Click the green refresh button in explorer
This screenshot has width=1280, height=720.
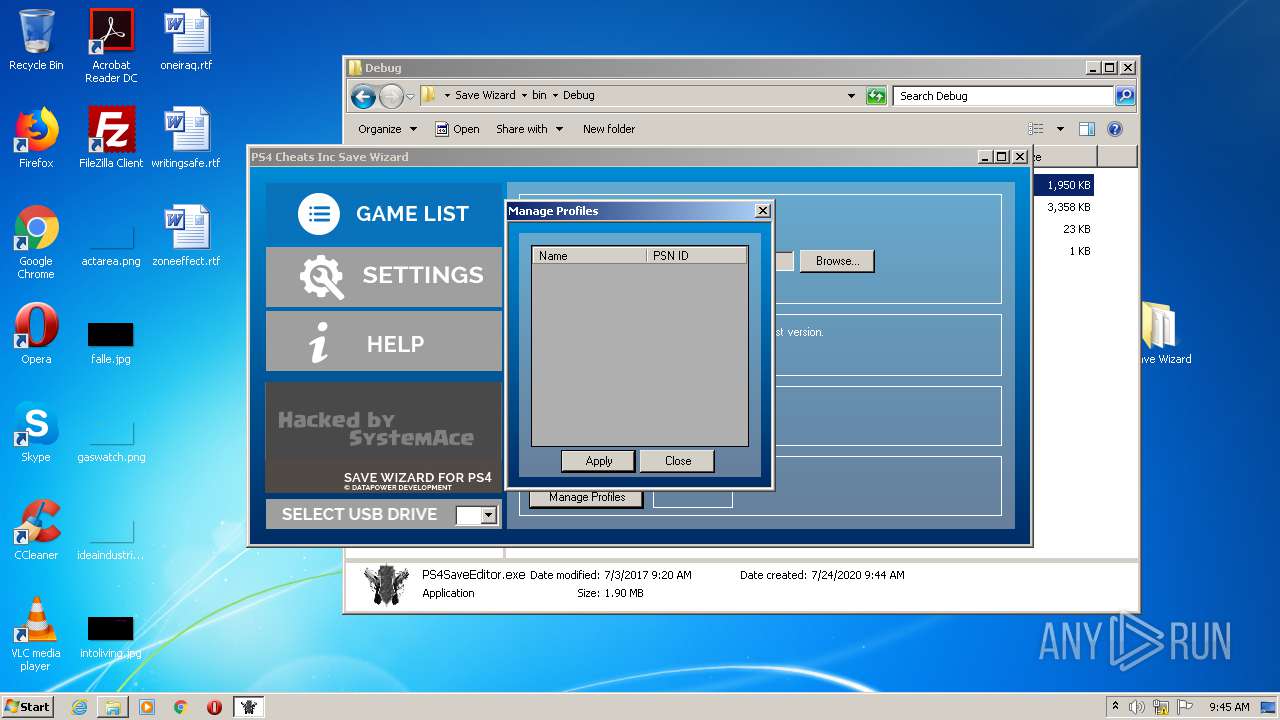coord(876,96)
